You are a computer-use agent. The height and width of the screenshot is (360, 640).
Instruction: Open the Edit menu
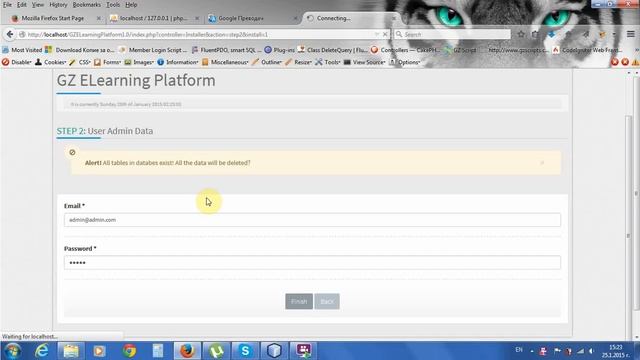[22, 5]
